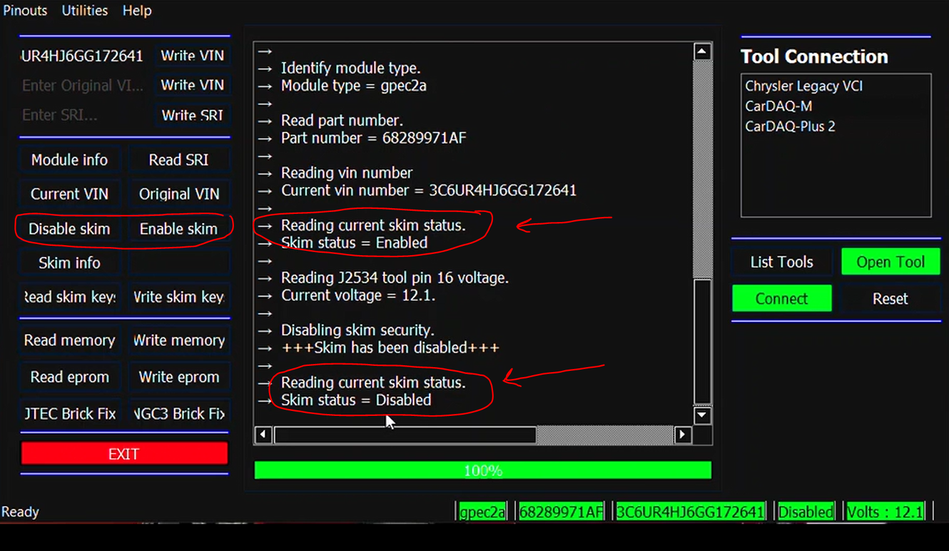Click the Disable skim button

coord(69,229)
